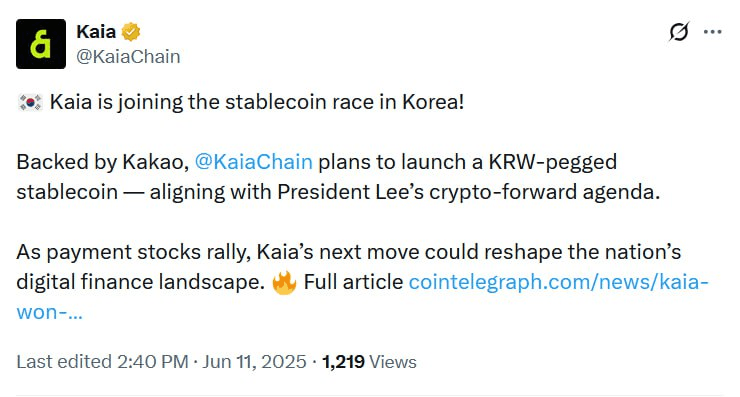Click the gold verified badge
Screen dimensions: 740x397
[x=131, y=32]
